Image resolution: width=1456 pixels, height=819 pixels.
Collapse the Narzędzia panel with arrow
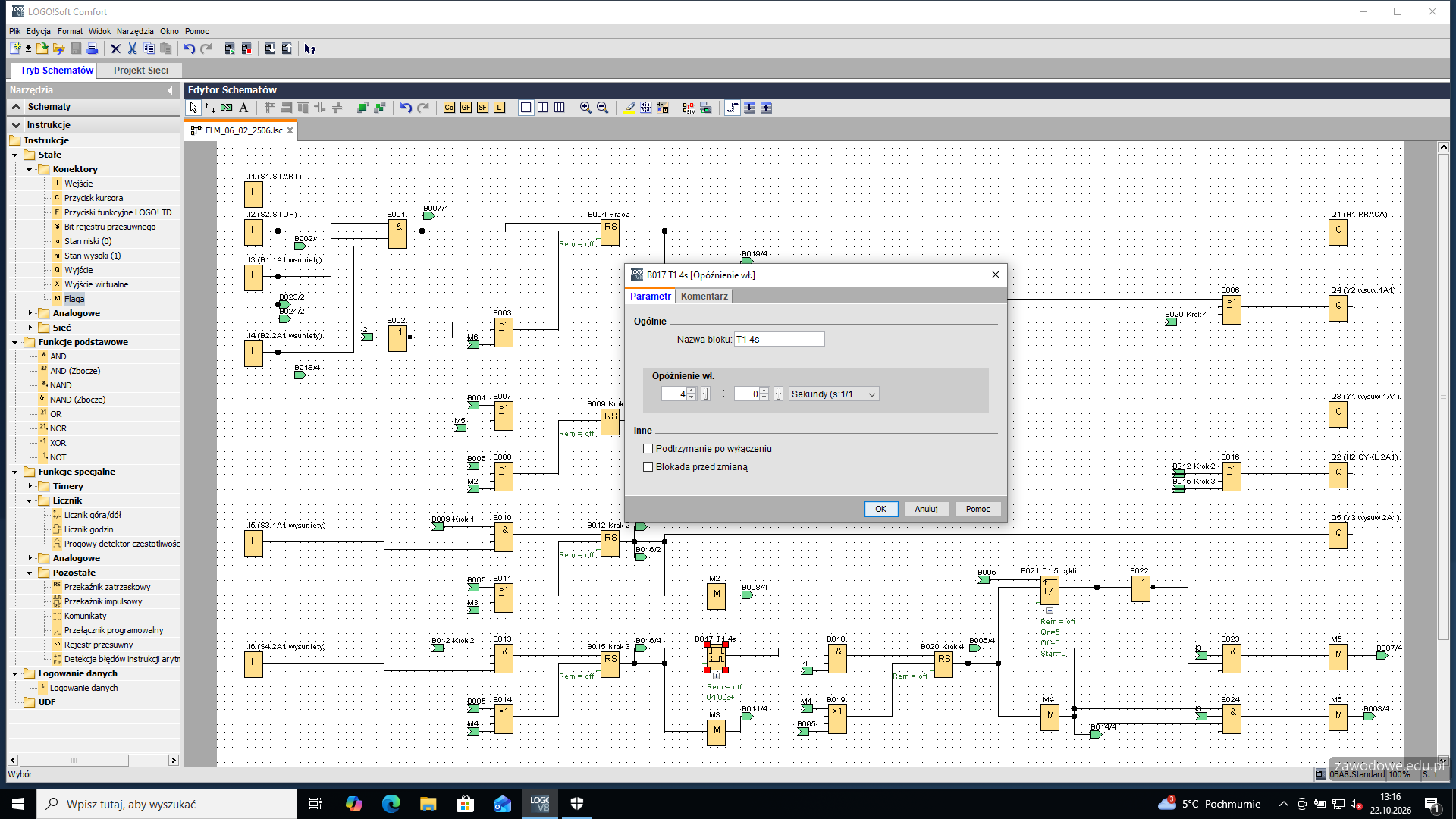170,90
